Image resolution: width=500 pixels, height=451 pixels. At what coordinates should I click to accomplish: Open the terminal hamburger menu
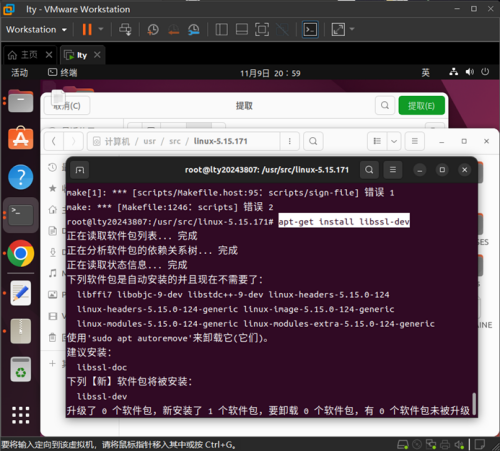pyautogui.click(x=393, y=170)
